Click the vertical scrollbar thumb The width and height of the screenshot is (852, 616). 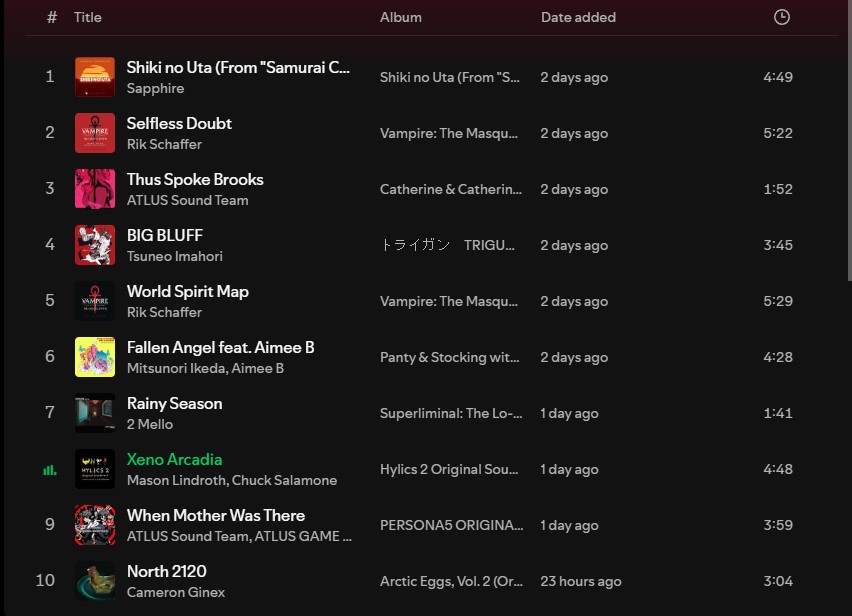click(x=849, y=141)
